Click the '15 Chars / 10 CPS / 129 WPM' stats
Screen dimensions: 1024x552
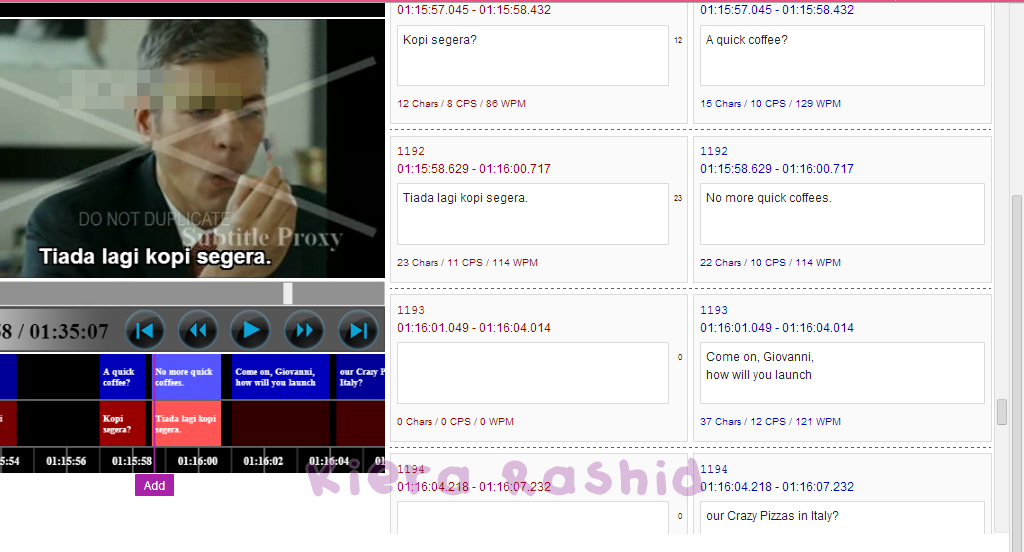point(771,104)
